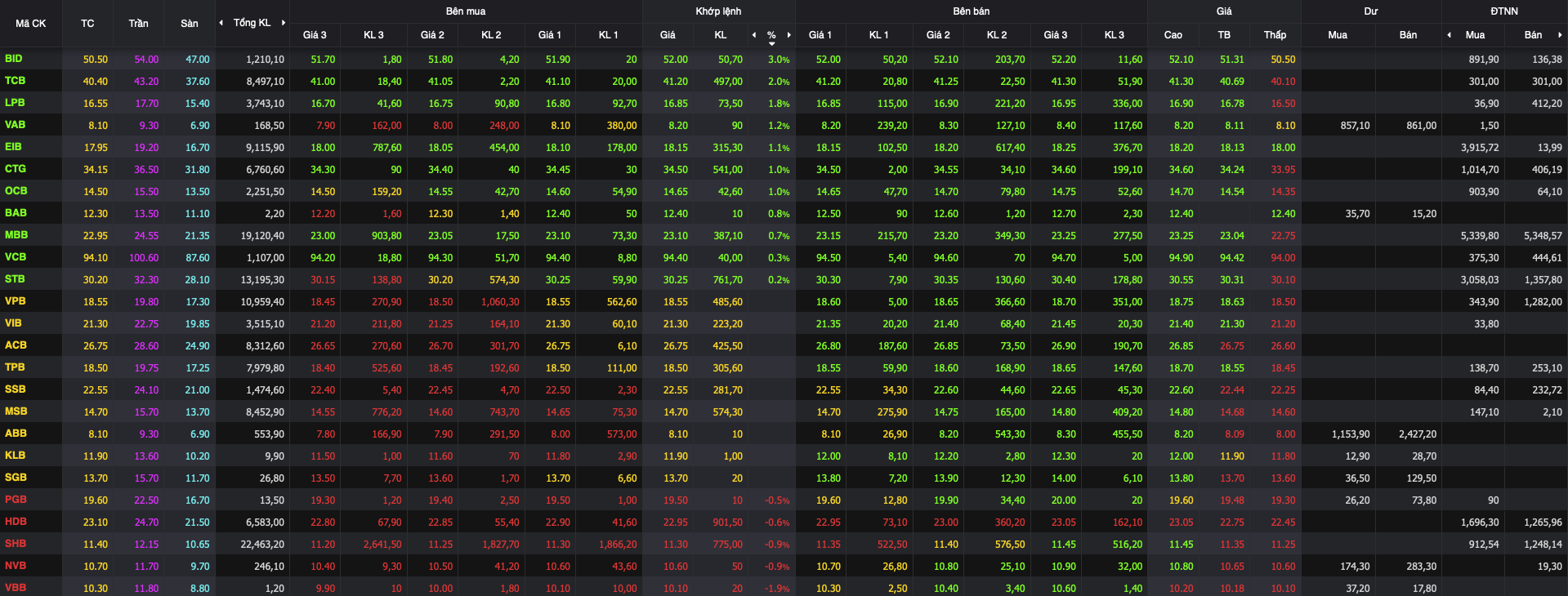Open HDB stock ticker
This screenshot has height=596, width=1568.
[x=16, y=522]
